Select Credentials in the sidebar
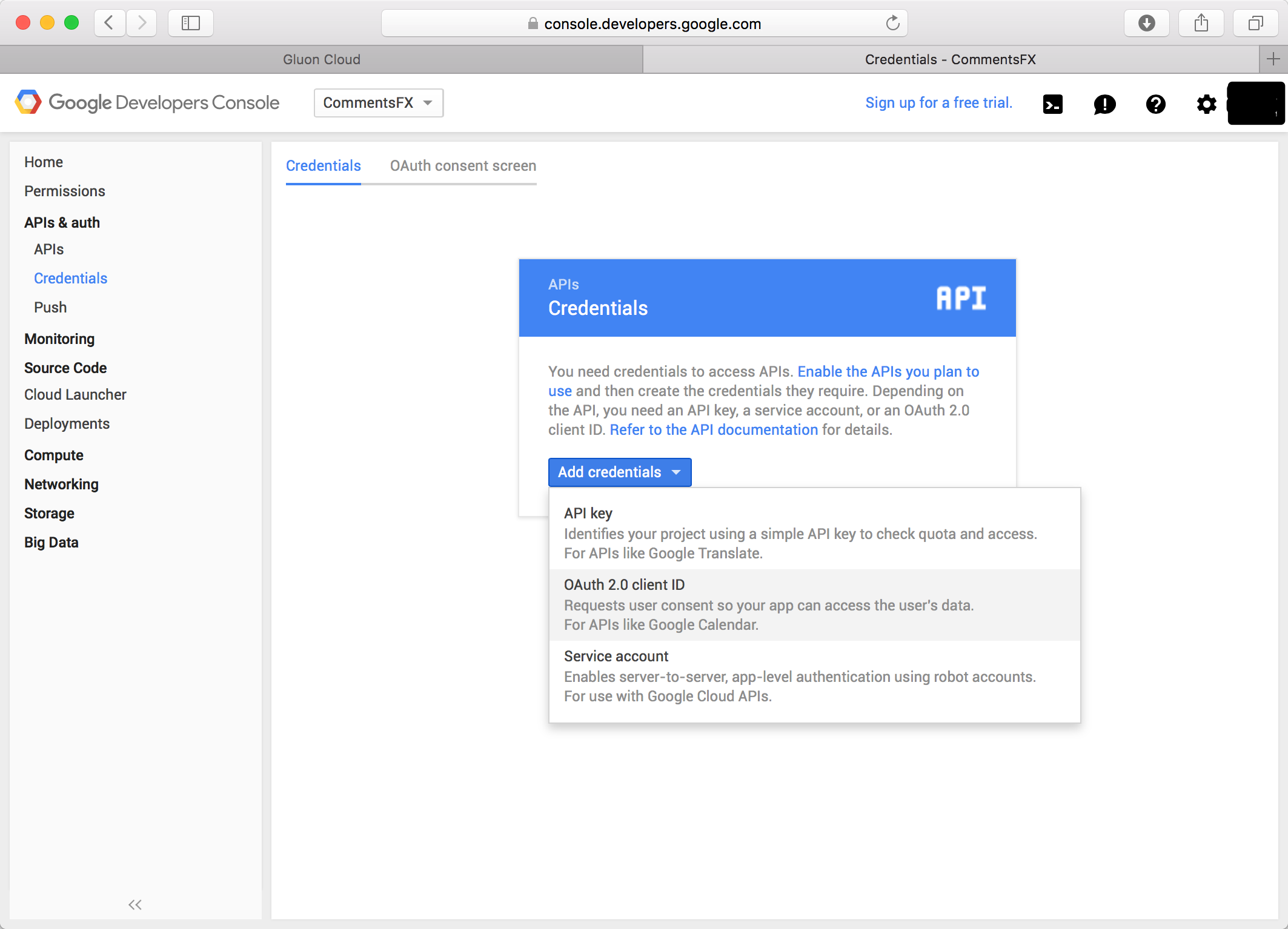The height and width of the screenshot is (929, 1288). 70,279
